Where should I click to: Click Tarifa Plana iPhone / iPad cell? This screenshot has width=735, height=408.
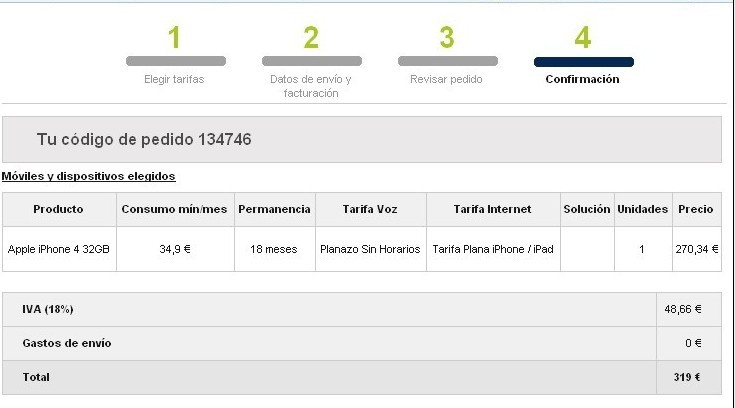tap(492, 249)
